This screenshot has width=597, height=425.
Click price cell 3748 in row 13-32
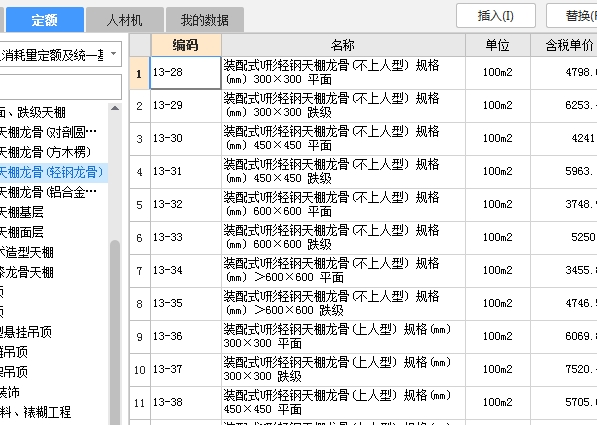tap(564, 205)
